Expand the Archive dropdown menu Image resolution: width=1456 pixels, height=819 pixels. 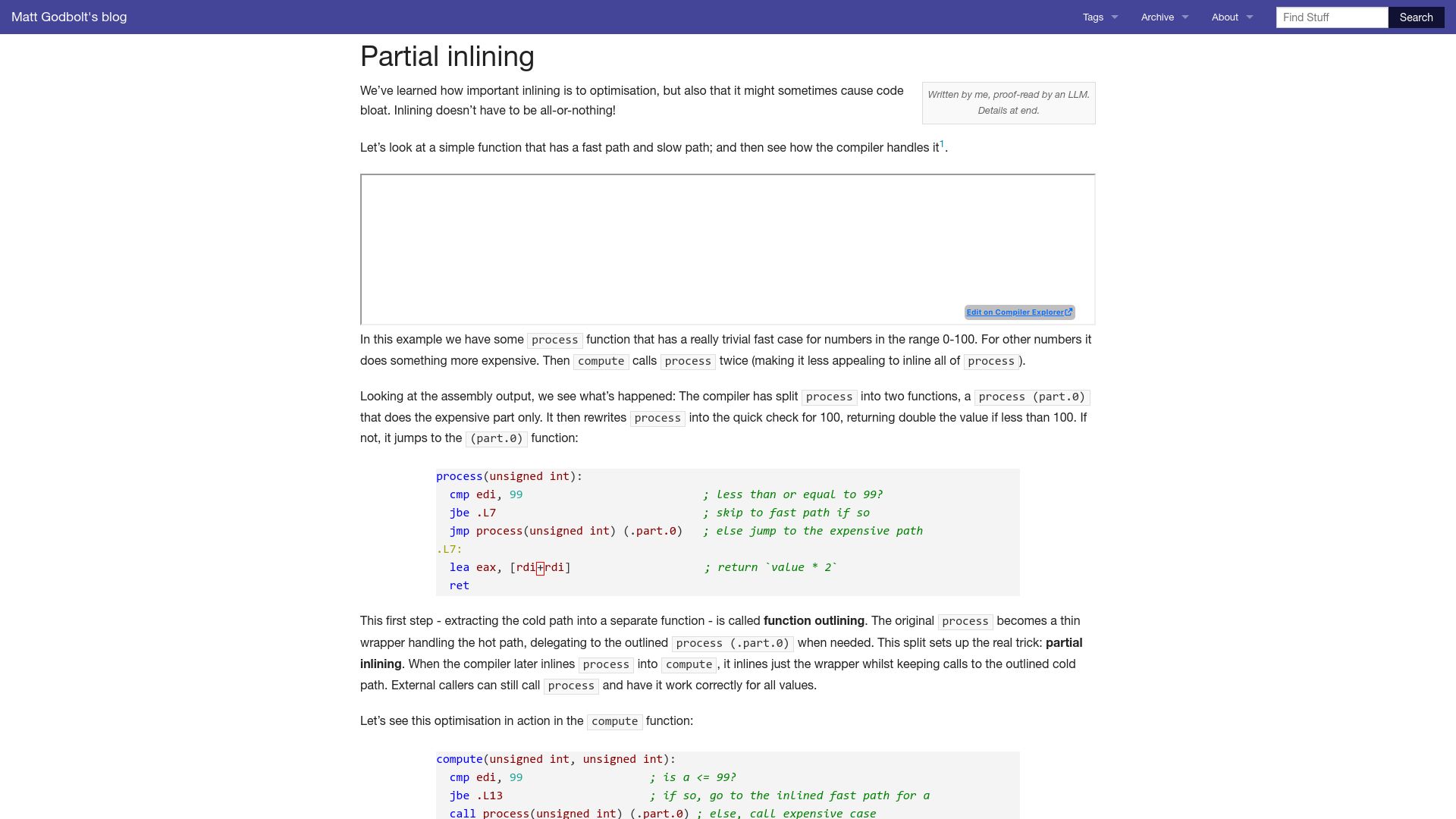(x=1165, y=17)
